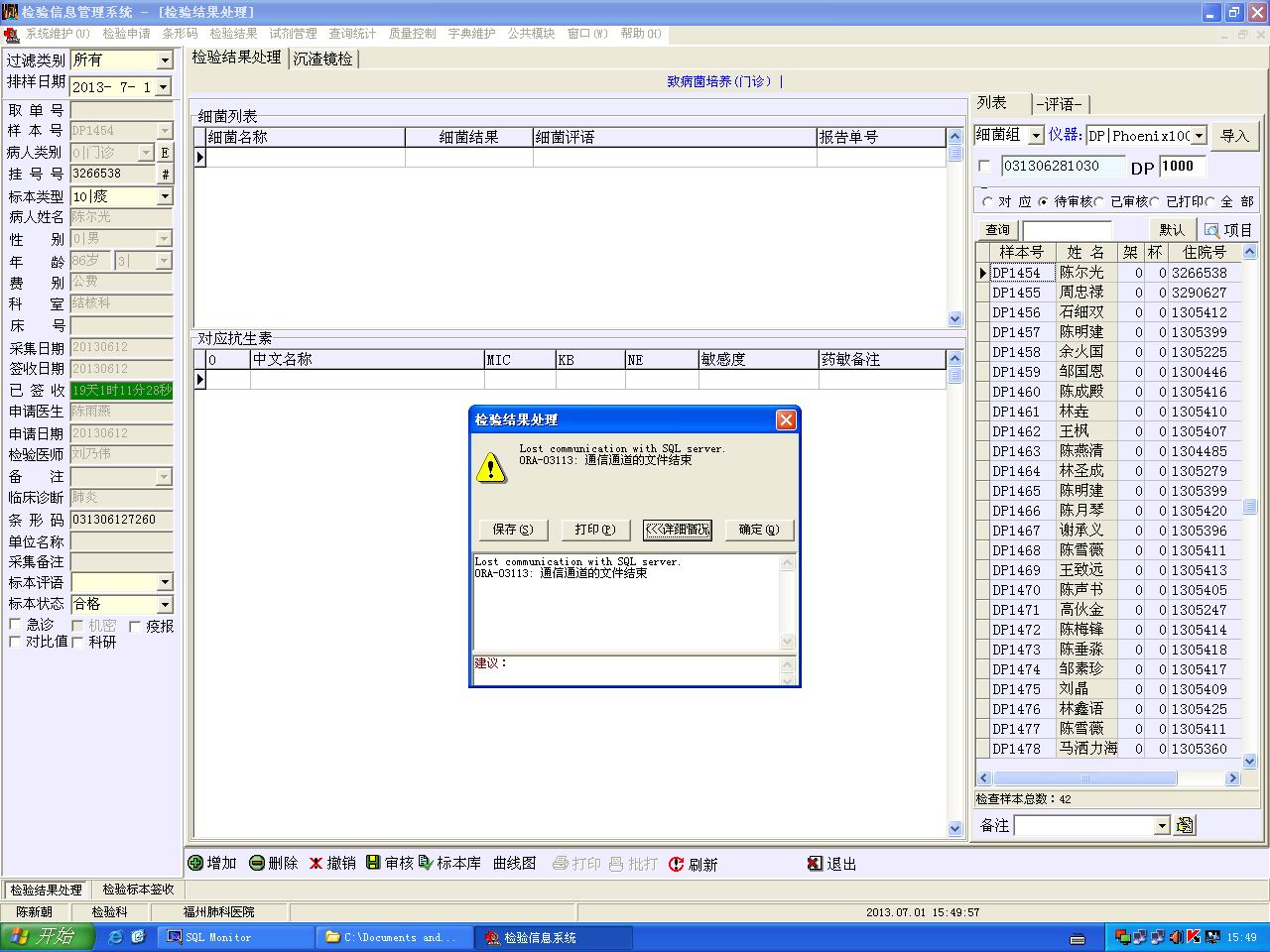Click the 退出 (exit) icon
The image size is (1270, 952).
(815, 864)
